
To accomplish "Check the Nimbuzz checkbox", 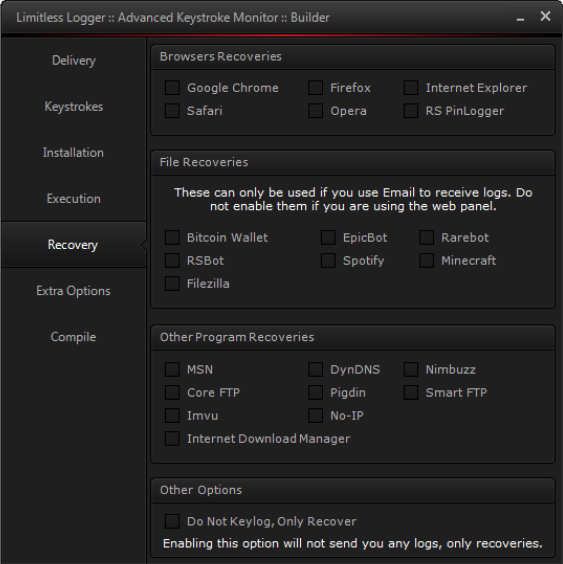I will click(x=411, y=369).
